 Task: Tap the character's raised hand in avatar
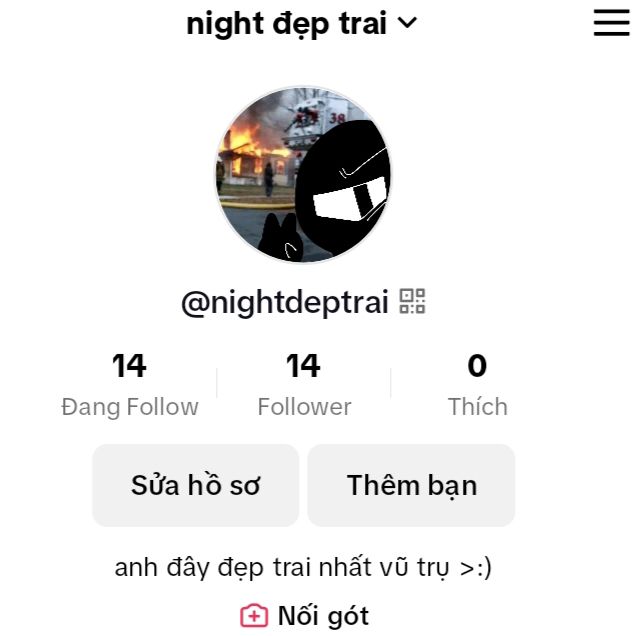[x=281, y=238]
